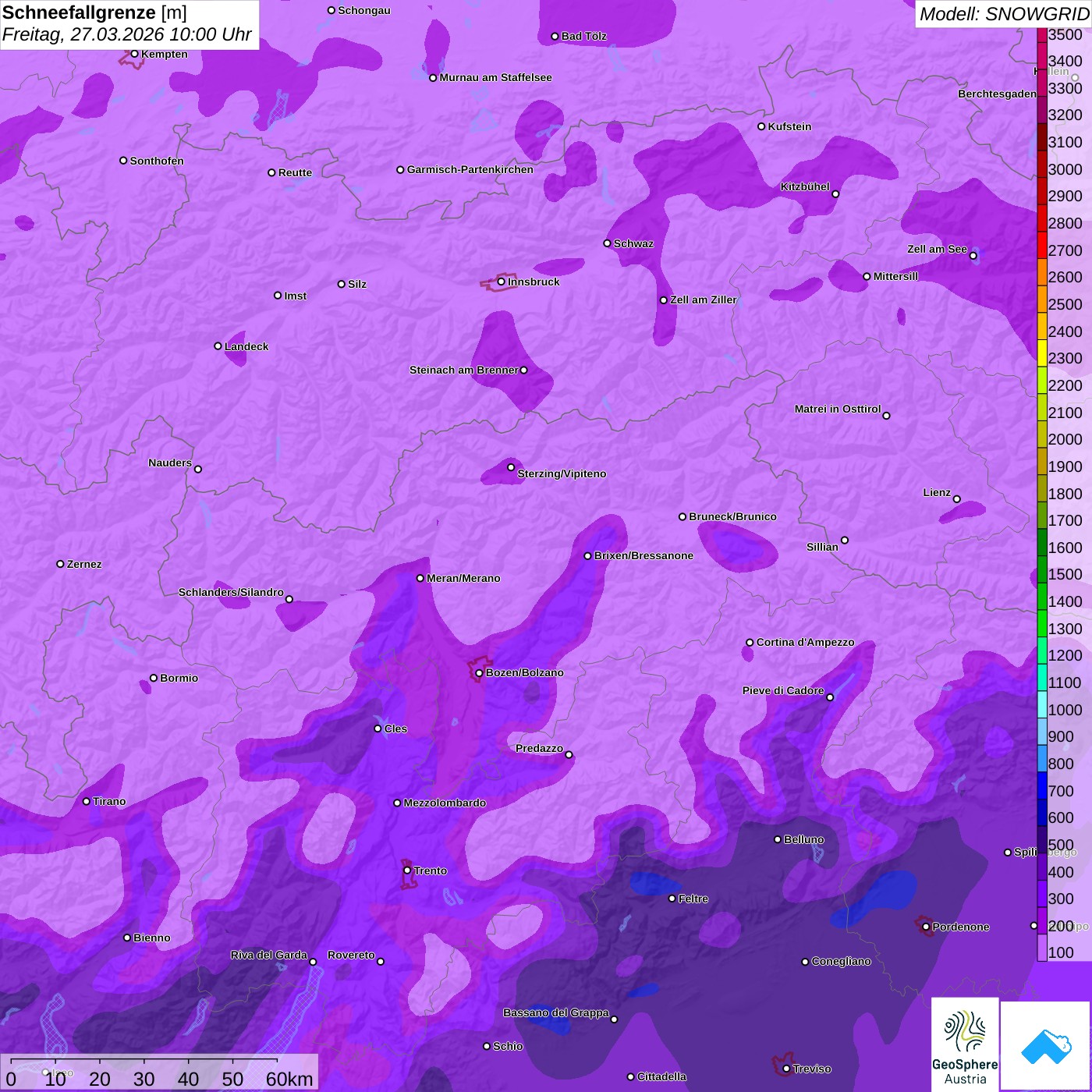Click the 700 m blue legend swatch

[x=1042, y=785]
